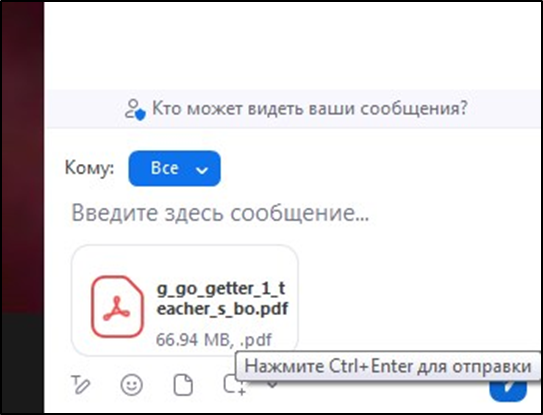543x415 pixels.
Task: Click the Ctrl+Enter send tooltip
Action: [x=388, y=366]
